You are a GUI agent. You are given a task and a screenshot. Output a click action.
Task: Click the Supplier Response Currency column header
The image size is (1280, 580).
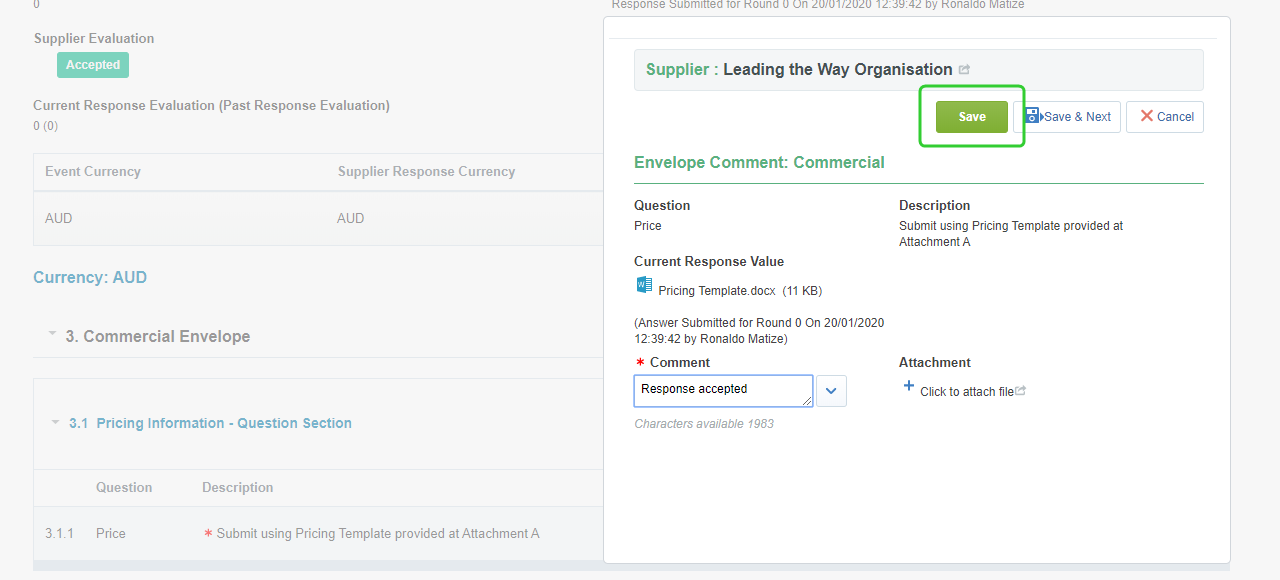(x=426, y=172)
